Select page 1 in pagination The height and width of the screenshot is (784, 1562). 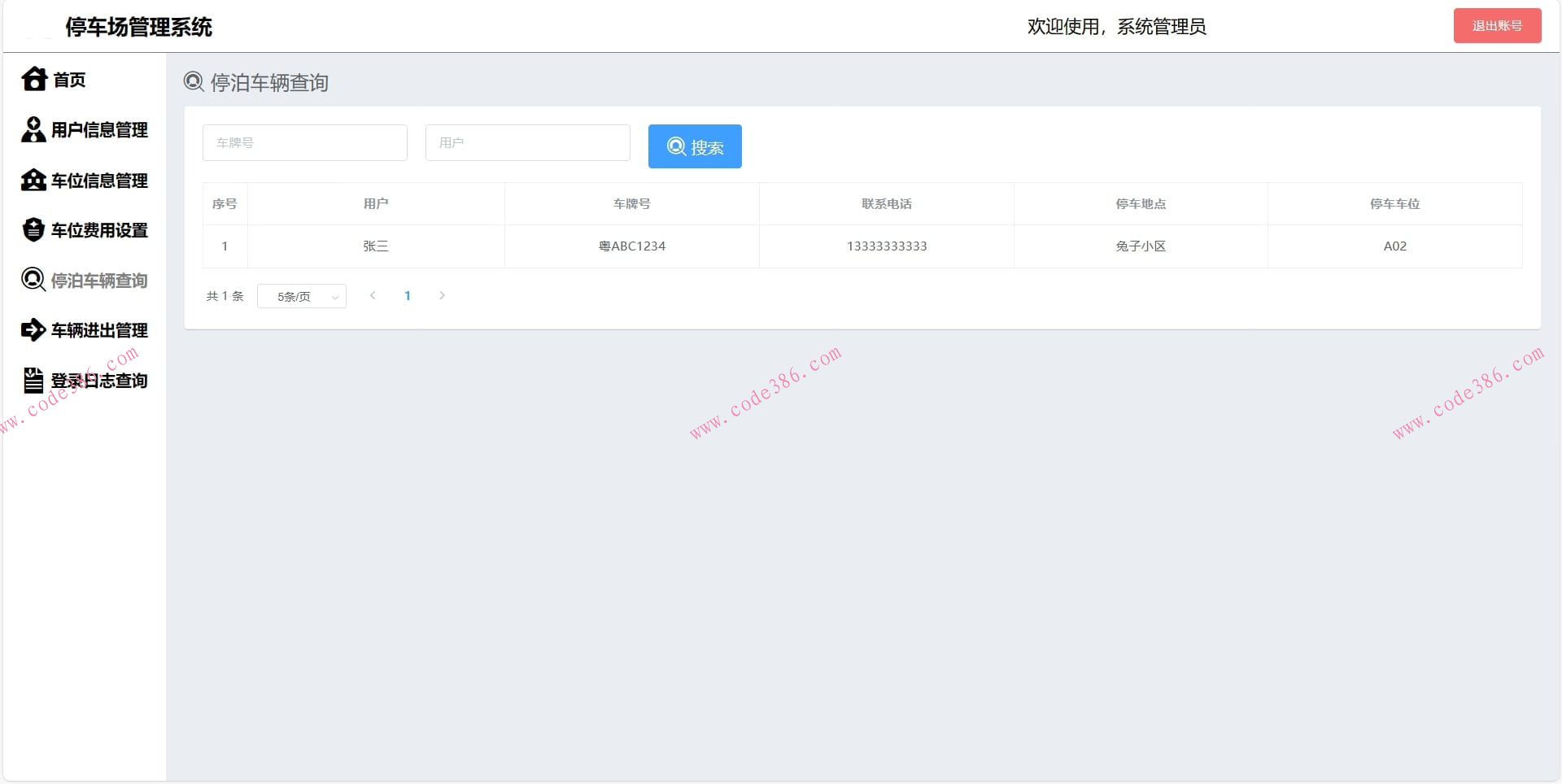click(x=408, y=296)
